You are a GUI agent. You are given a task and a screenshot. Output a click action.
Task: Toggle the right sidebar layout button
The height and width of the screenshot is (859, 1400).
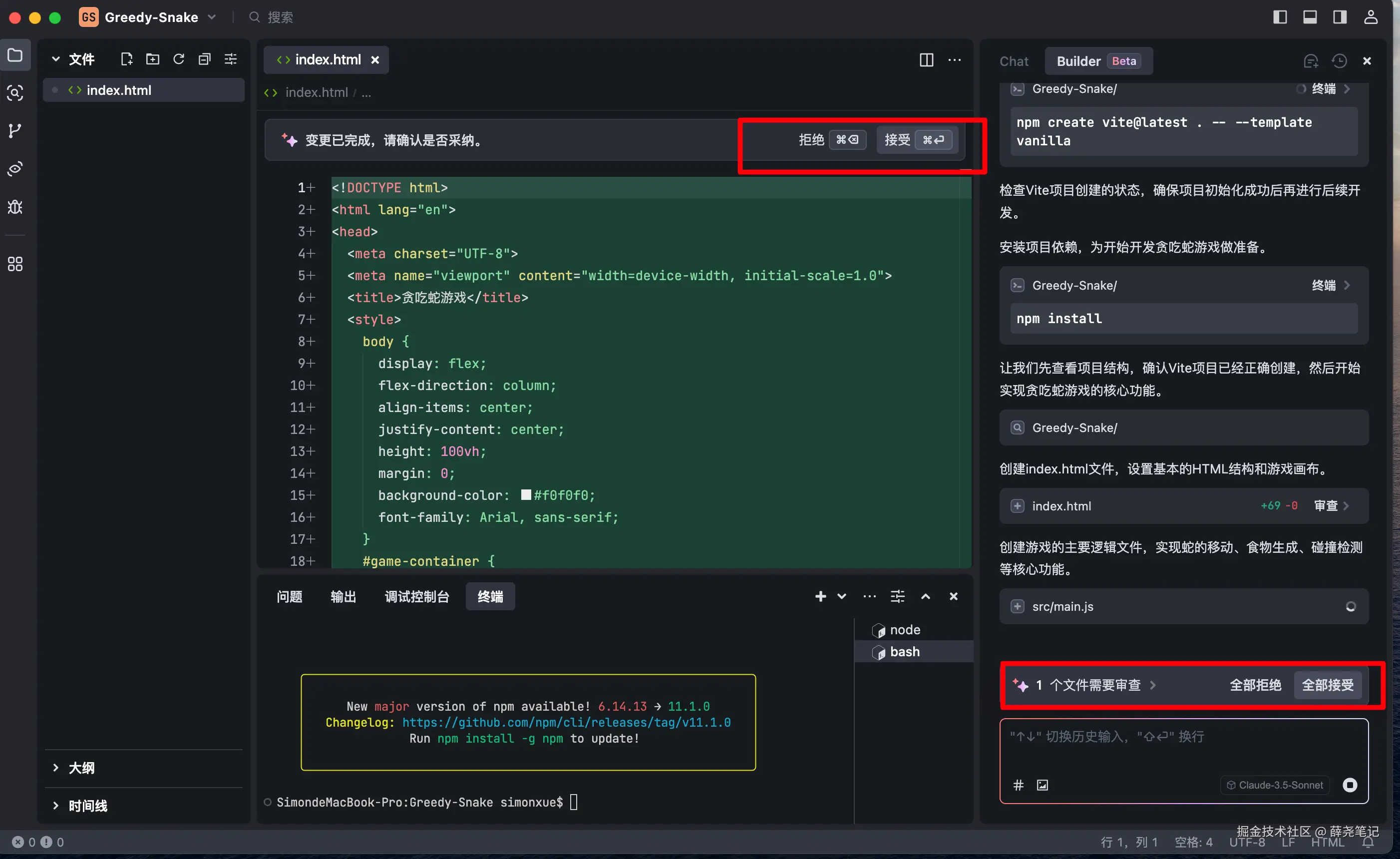[x=1340, y=17]
